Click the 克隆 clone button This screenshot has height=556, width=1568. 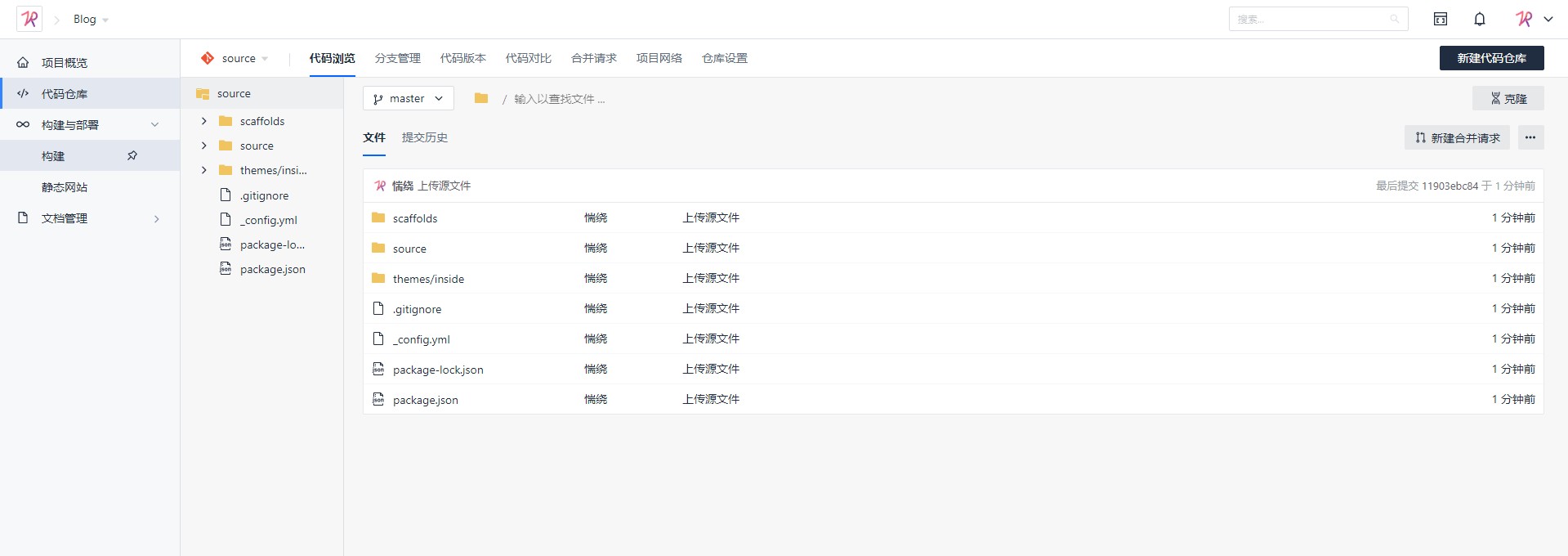[x=1508, y=99]
